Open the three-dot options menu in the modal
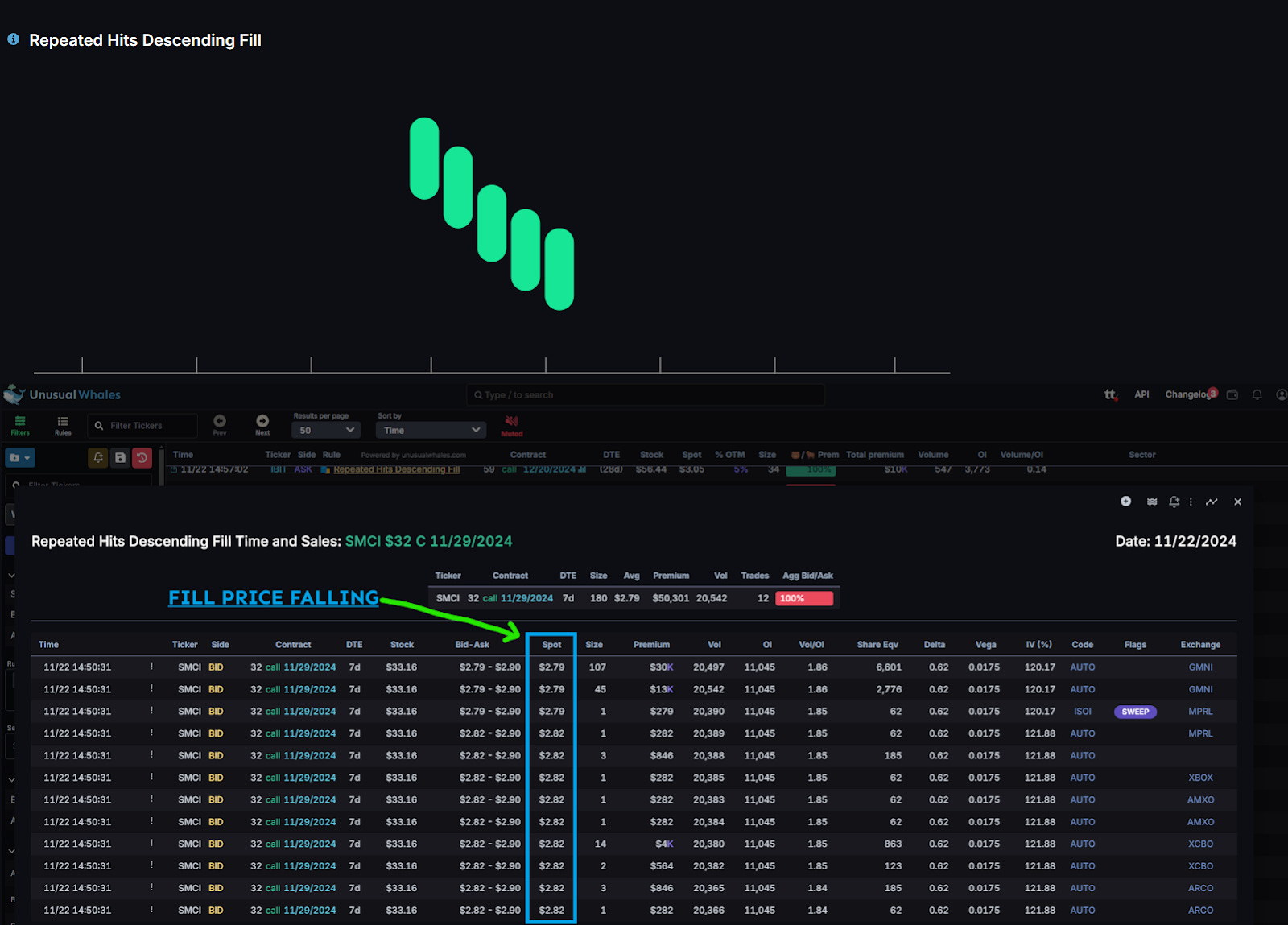1288x925 pixels. (1191, 501)
